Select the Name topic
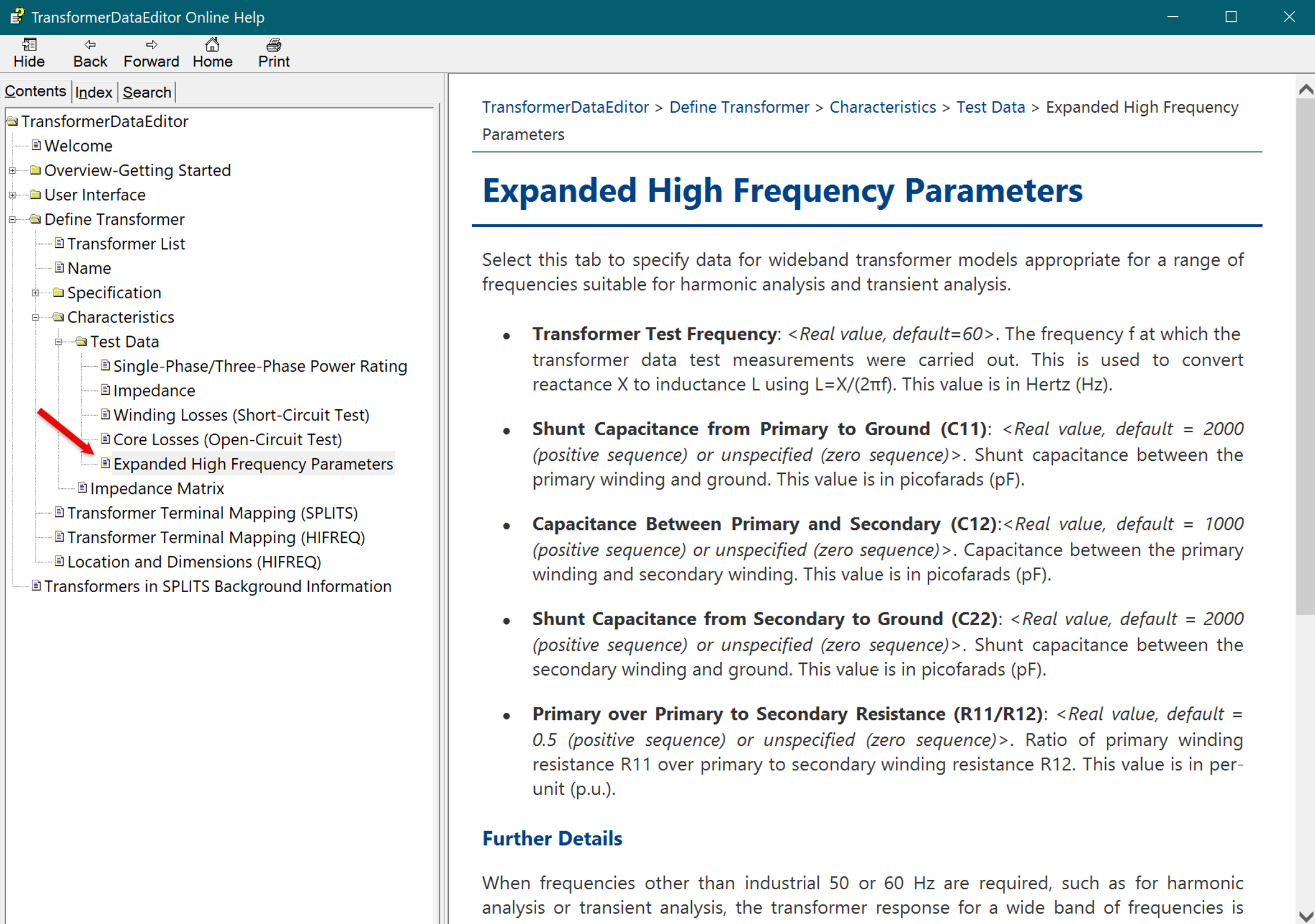 [89, 268]
